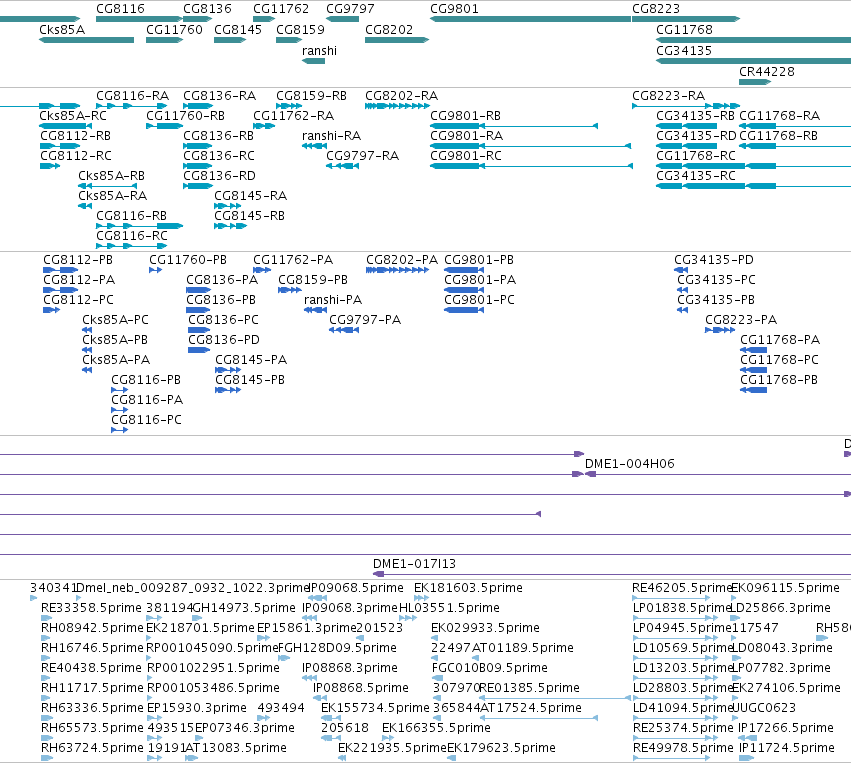Image resolution: width=851 pixels, height=763 pixels.
Task: Select the CG9801-PB protein label
Action: click(x=479, y=260)
